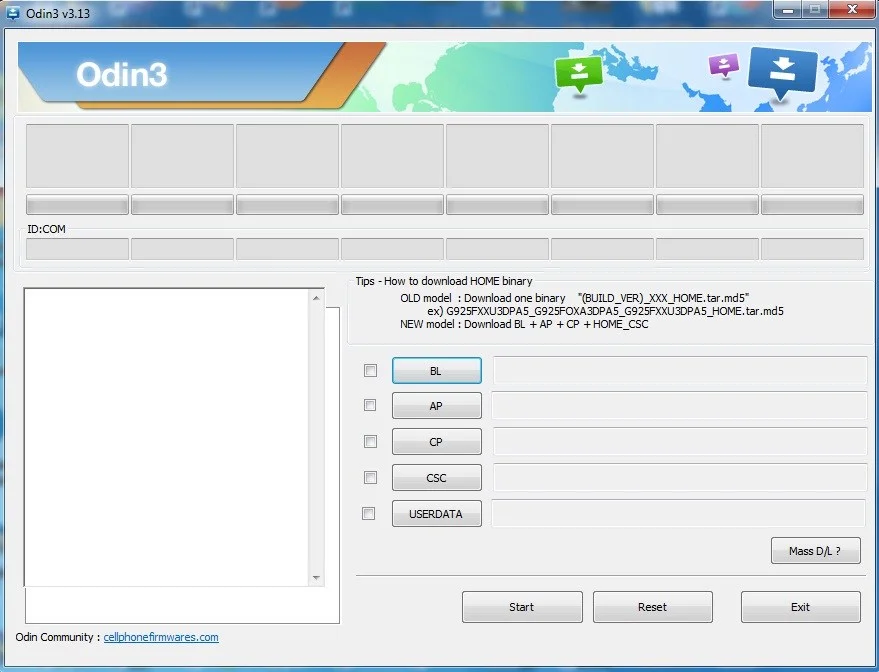Reset Odin settings with Reset button
879x672 pixels.
click(x=653, y=607)
